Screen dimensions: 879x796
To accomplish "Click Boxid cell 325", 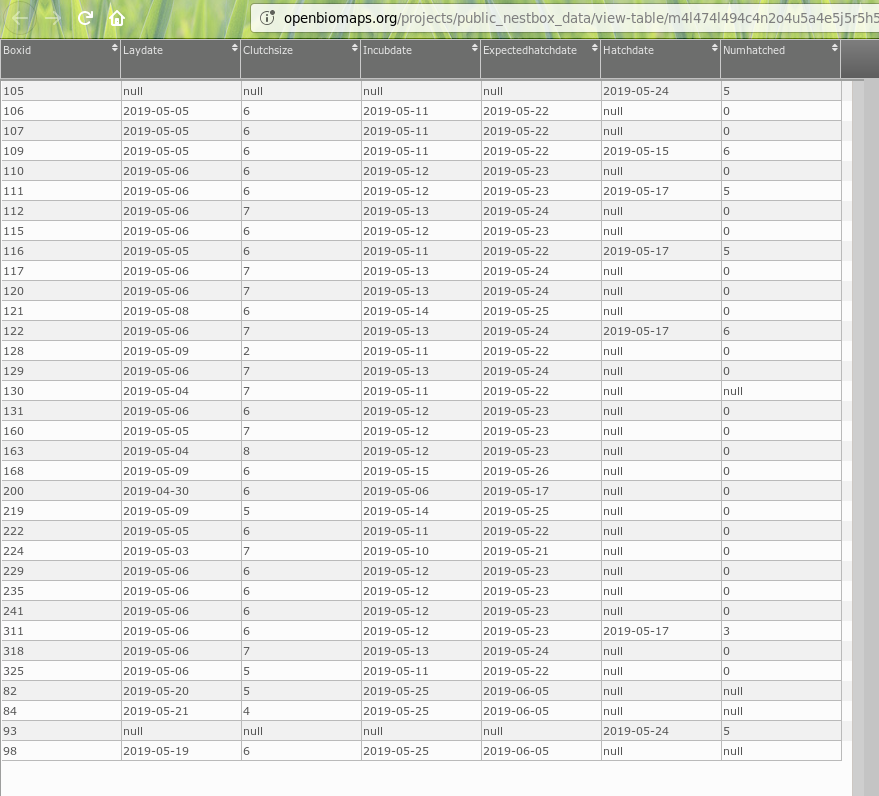I will pyautogui.click(x=61, y=671).
